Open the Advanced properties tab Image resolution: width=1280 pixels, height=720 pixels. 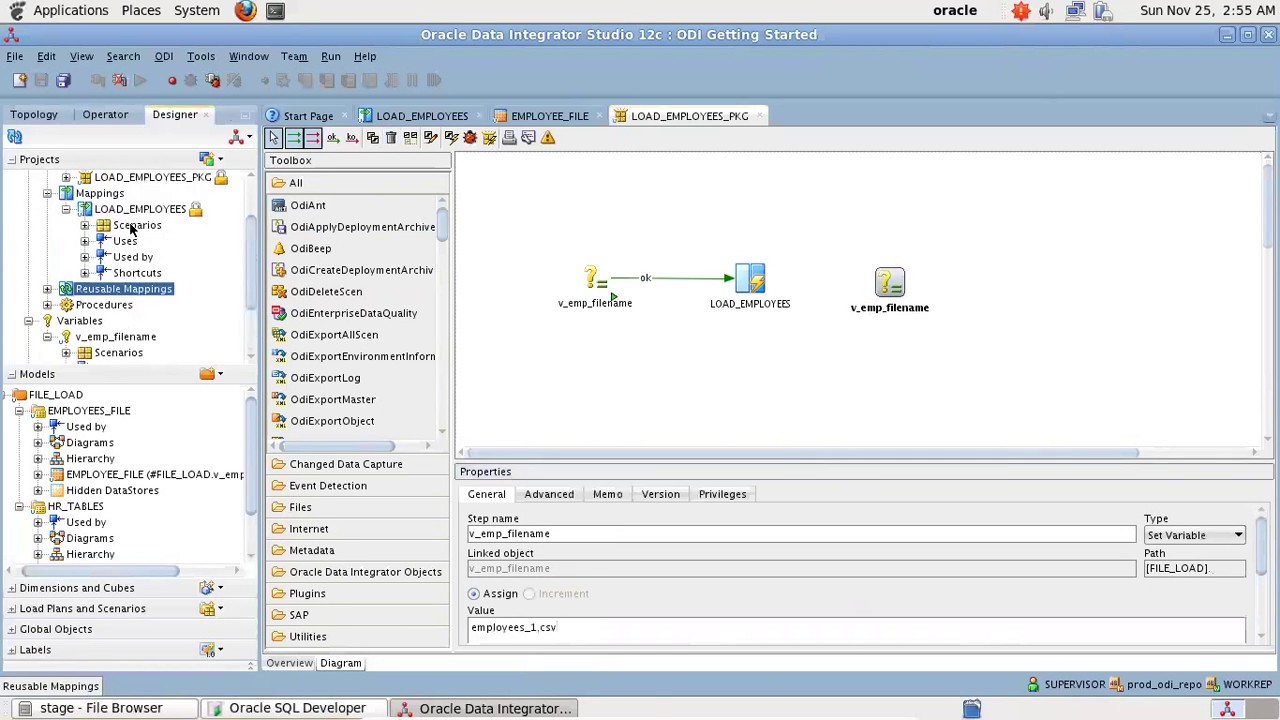tap(549, 494)
